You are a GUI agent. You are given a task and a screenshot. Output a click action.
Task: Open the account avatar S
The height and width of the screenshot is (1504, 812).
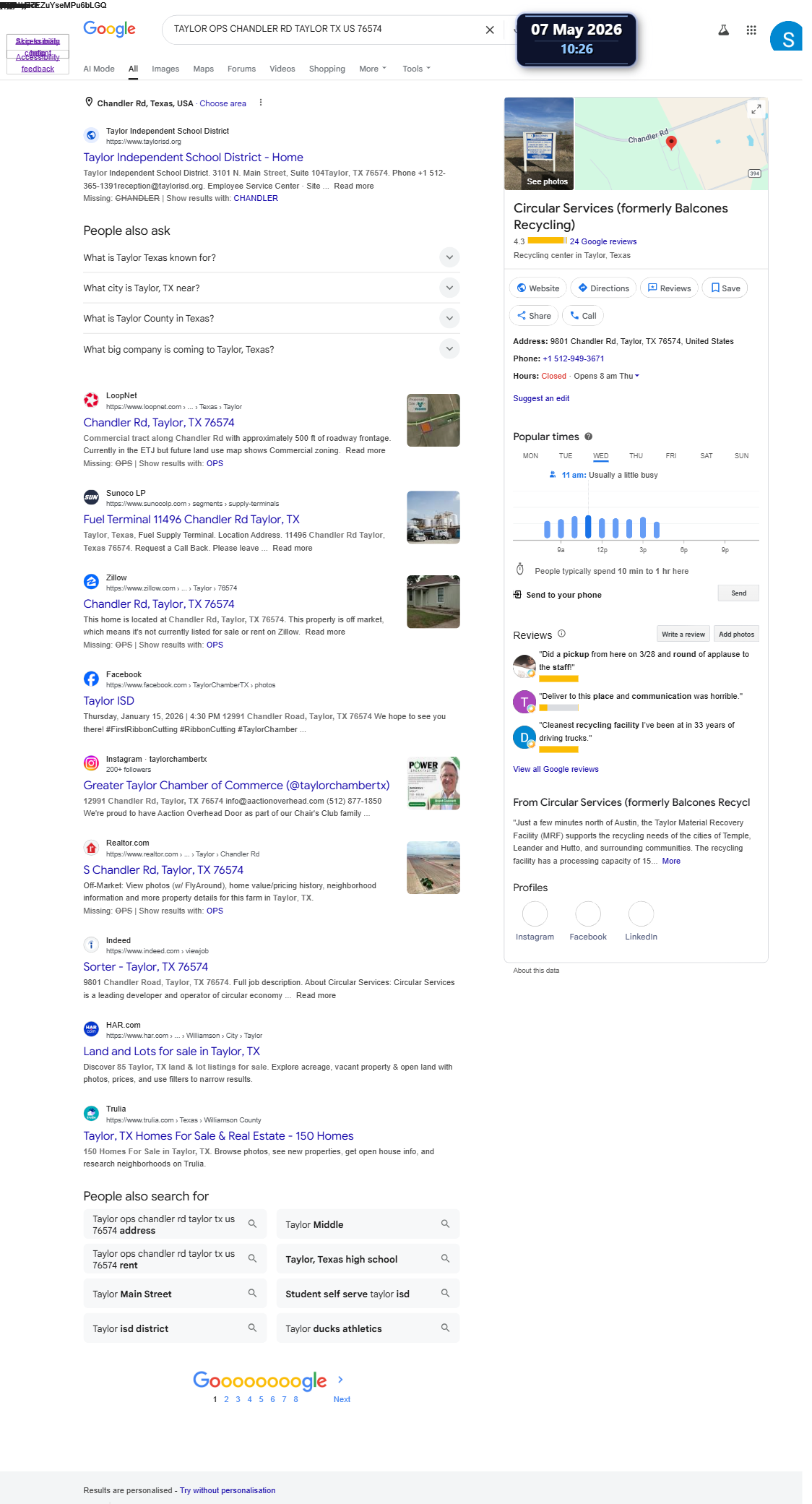[x=786, y=36]
